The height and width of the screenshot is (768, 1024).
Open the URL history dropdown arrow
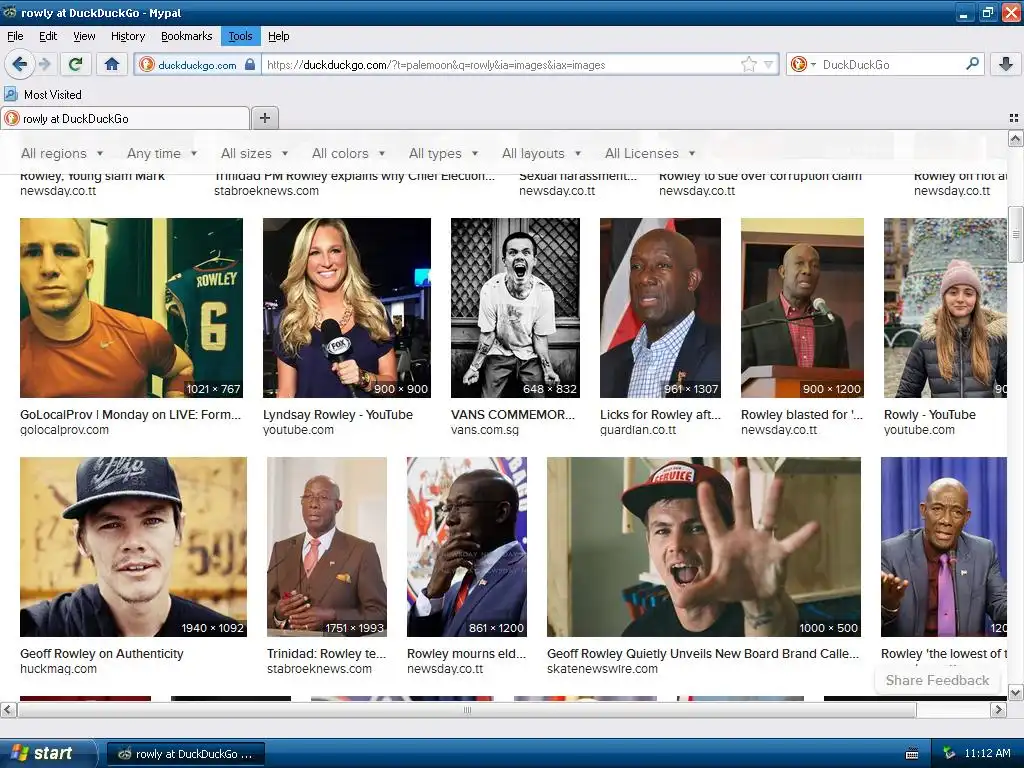tap(769, 64)
